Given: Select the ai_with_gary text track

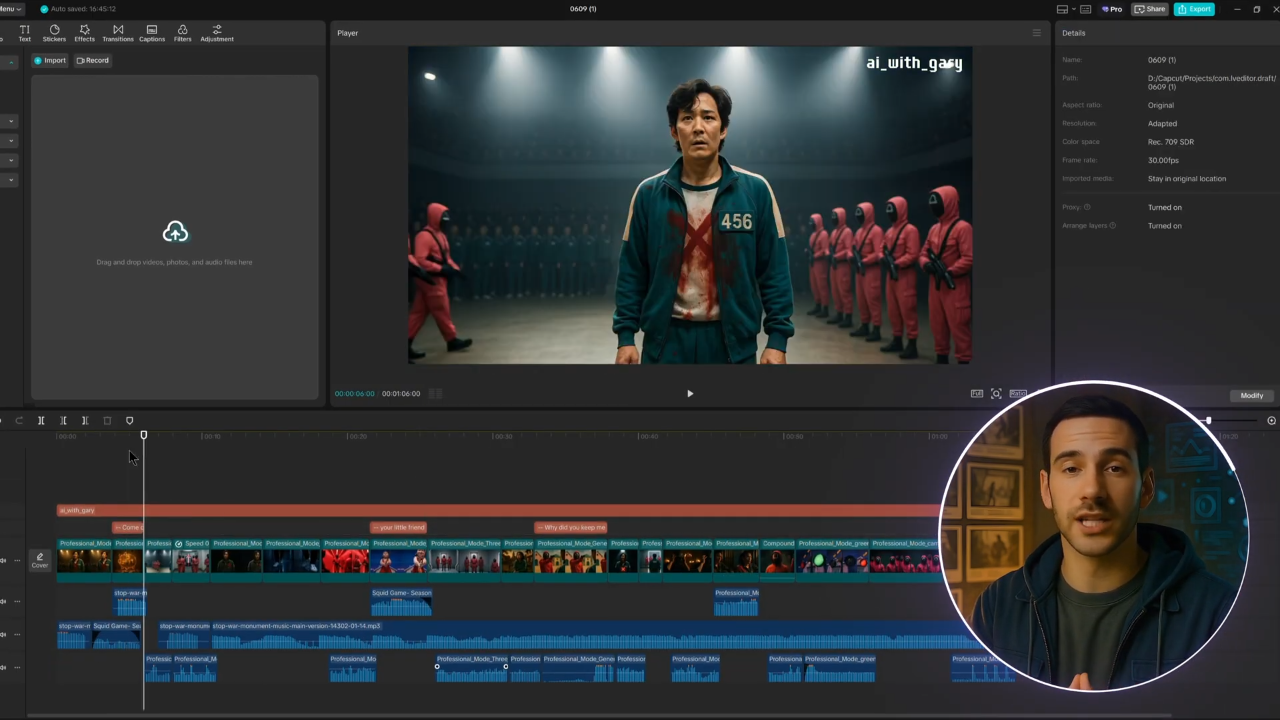Looking at the screenshot, I should click(x=498, y=510).
